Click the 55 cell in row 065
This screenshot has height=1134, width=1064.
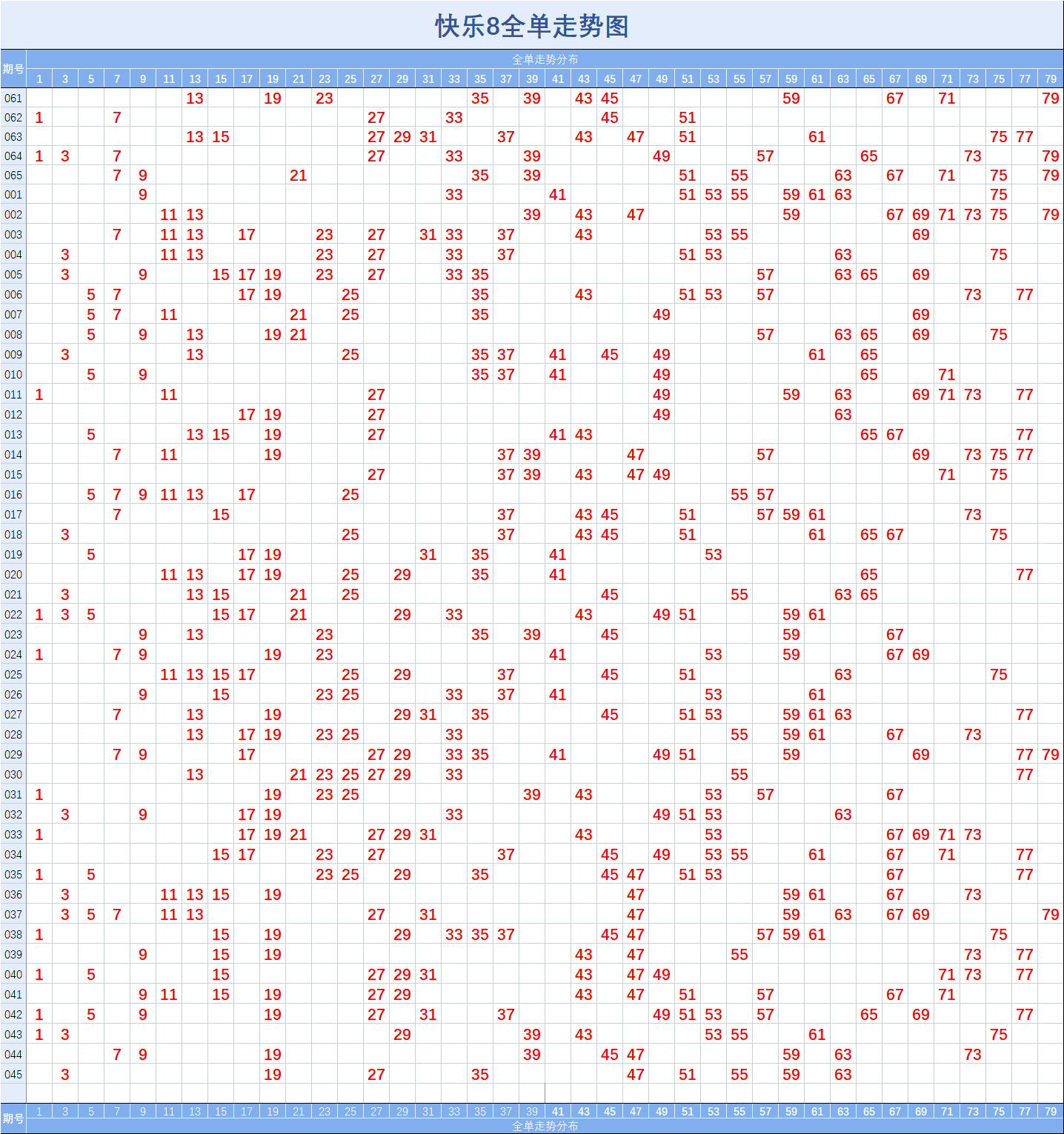(739, 176)
